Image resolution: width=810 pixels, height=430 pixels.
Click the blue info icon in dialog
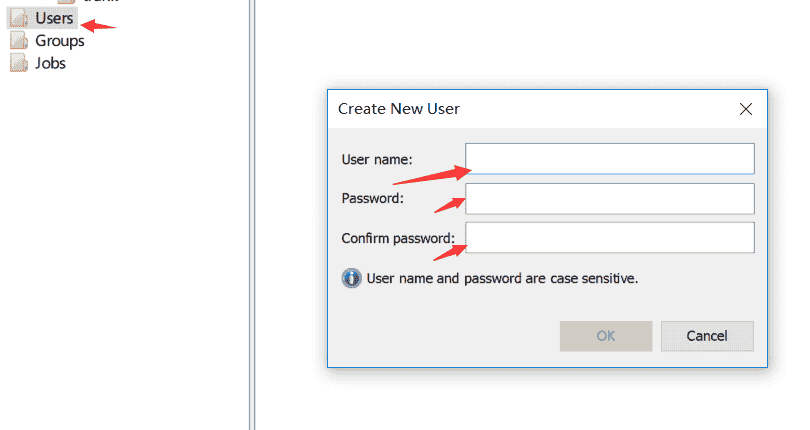[351, 278]
